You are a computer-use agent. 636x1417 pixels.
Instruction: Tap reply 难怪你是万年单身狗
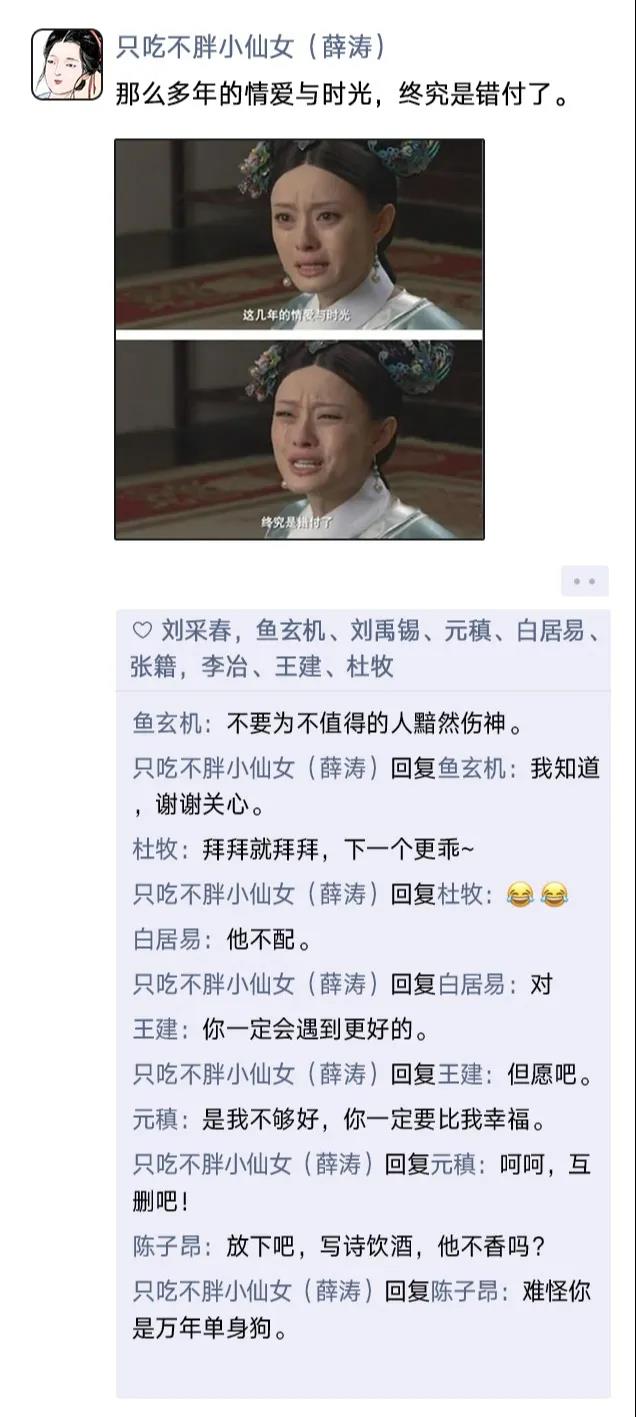[362, 1311]
